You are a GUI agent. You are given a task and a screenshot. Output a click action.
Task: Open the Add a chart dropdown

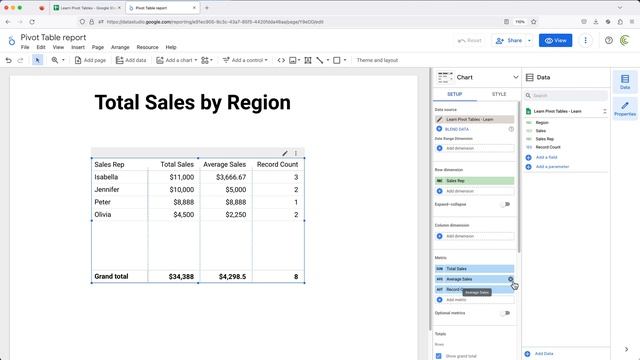point(176,60)
